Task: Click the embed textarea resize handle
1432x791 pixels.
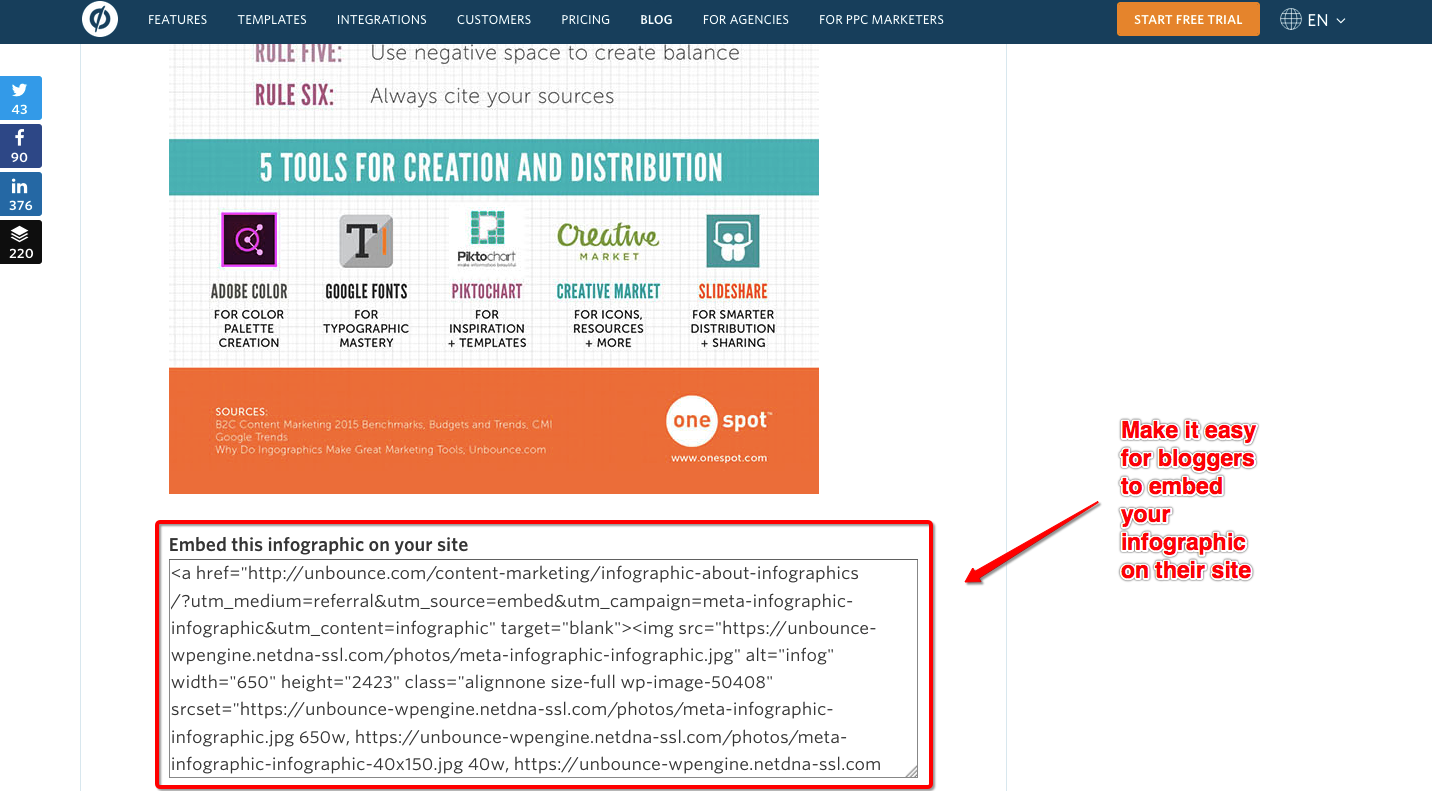Action: [x=911, y=771]
